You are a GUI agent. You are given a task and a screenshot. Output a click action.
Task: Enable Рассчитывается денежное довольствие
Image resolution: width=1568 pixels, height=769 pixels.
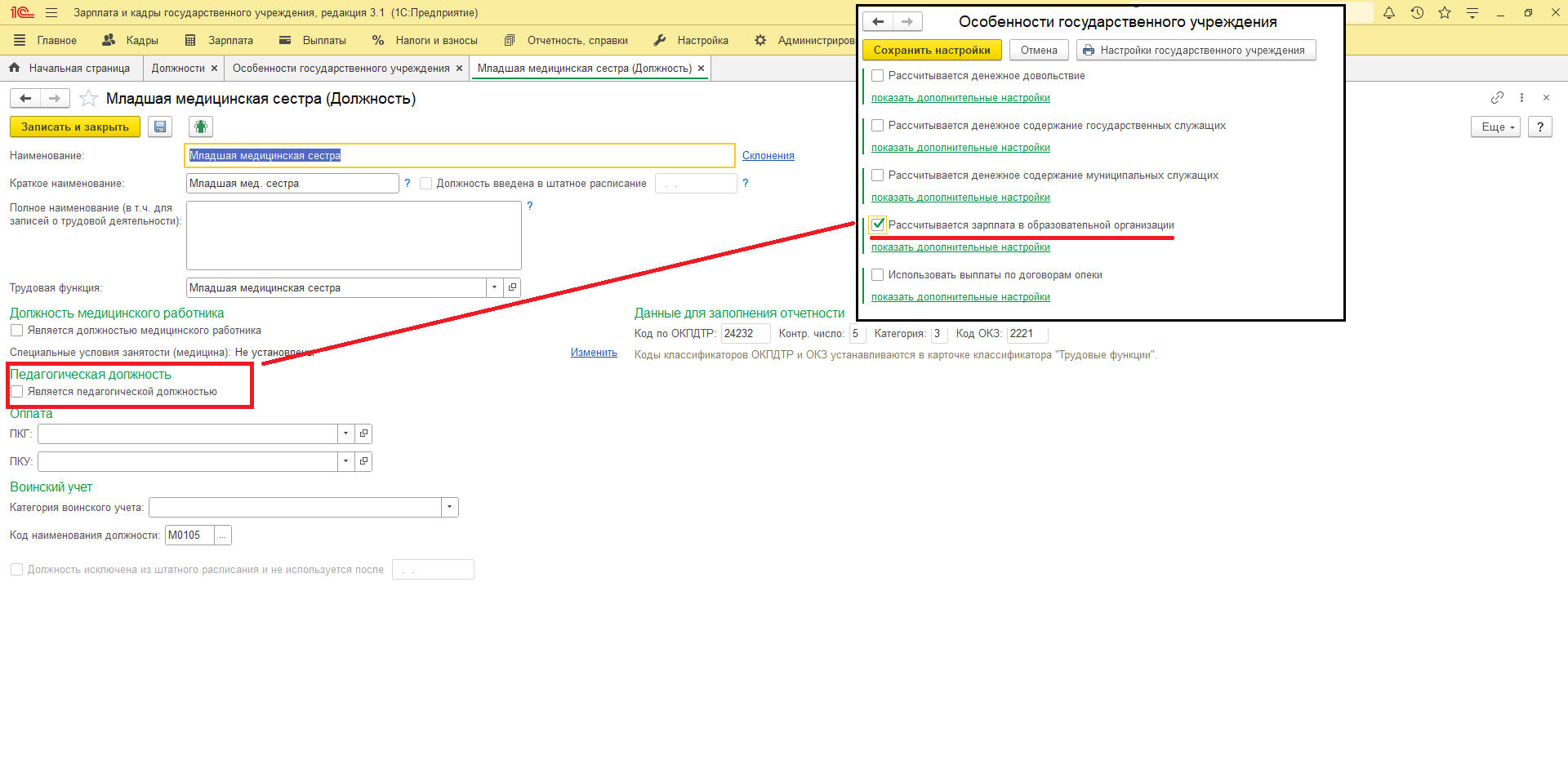(878, 76)
